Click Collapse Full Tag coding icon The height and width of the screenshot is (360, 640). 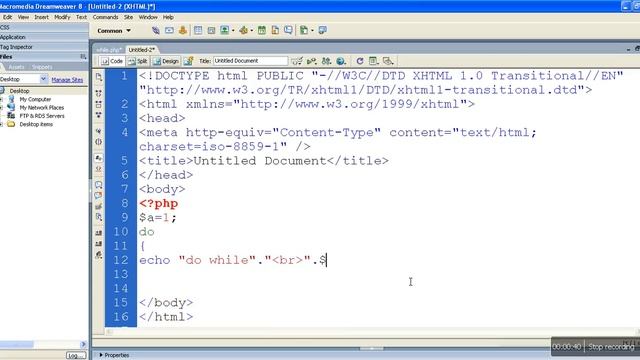pos(99,93)
